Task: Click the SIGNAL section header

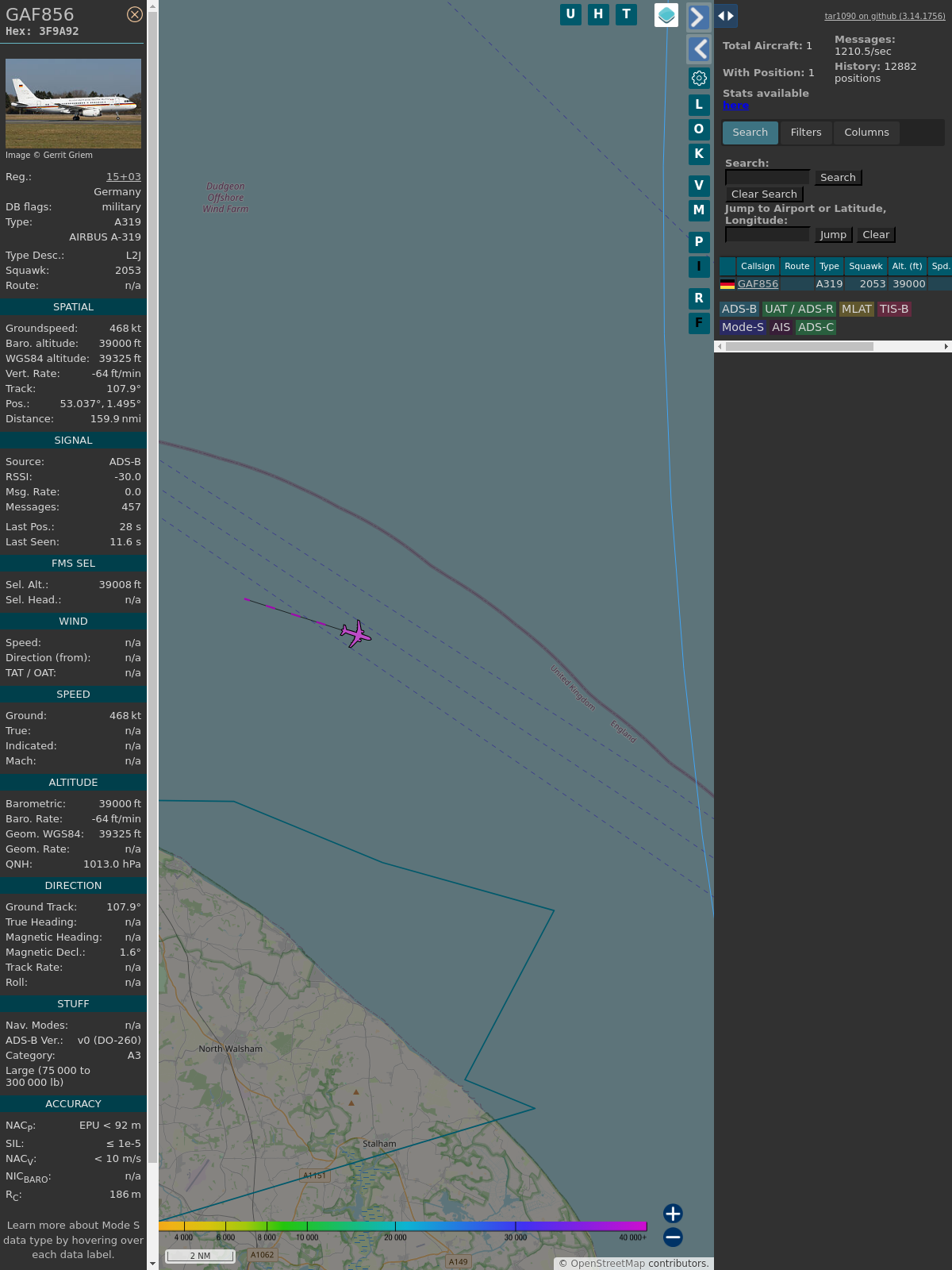Action: (73, 441)
